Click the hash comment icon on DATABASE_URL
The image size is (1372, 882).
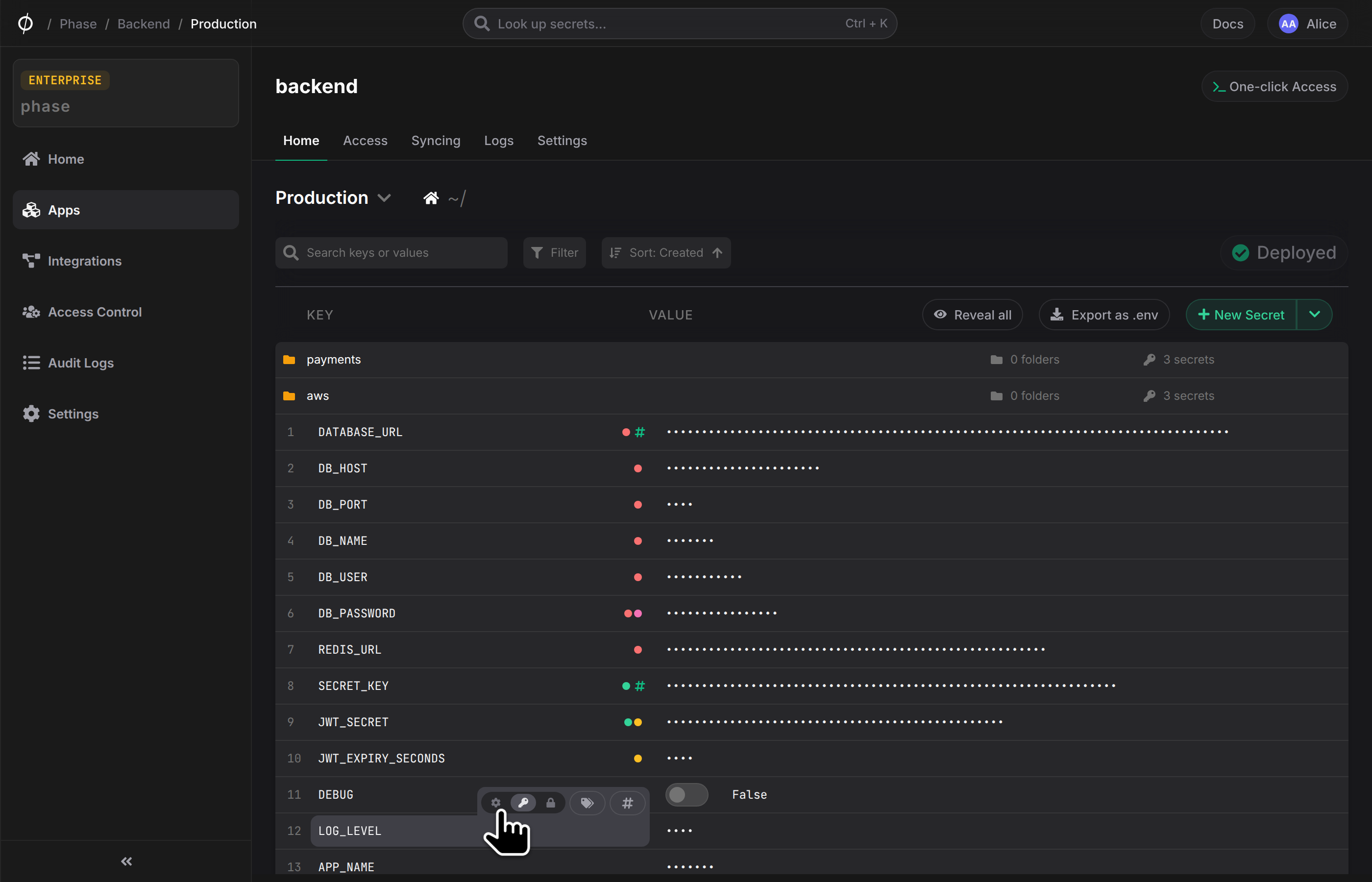(639, 432)
